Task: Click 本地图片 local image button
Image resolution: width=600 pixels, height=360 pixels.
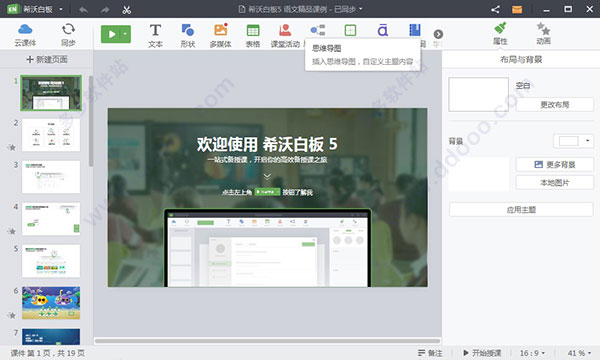Action: tap(554, 183)
